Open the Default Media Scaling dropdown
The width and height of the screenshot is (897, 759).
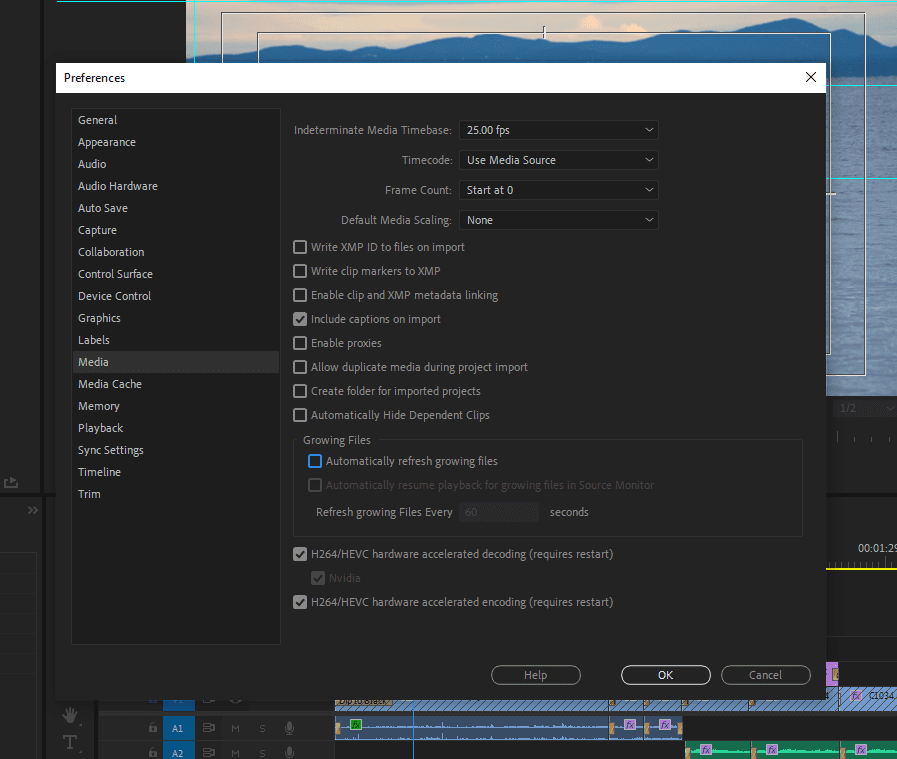click(x=558, y=220)
